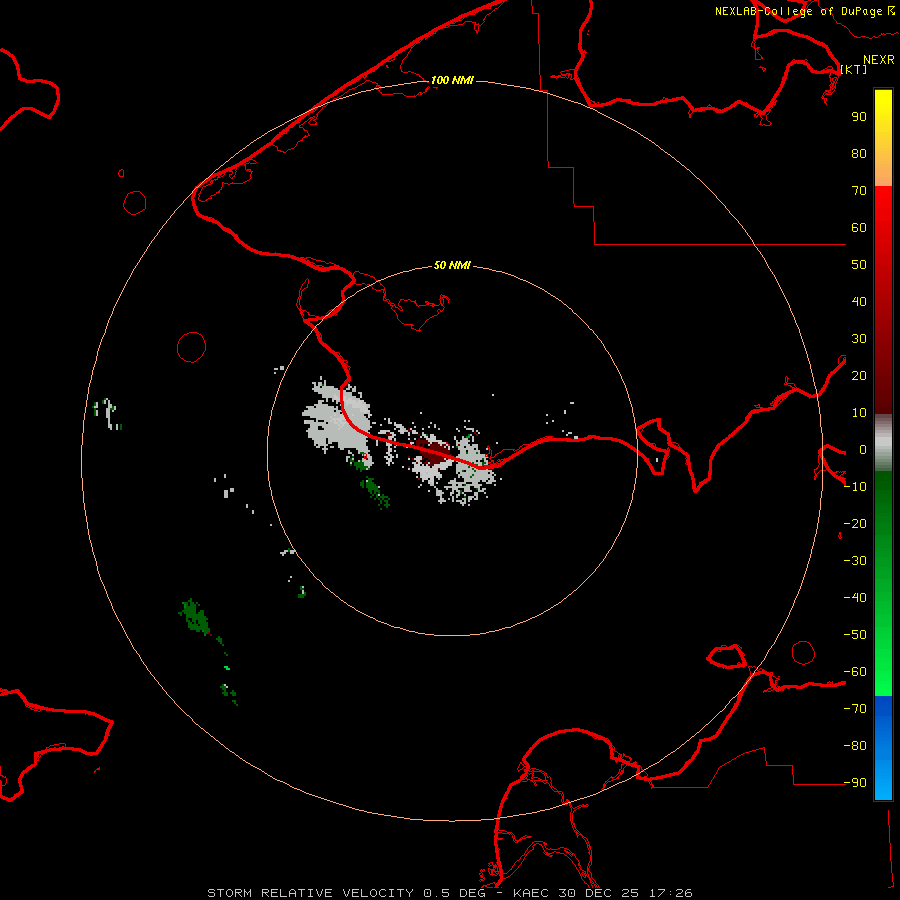Click the -30 value on the velocity scale
This screenshot has height=900, width=900.
(855, 561)
